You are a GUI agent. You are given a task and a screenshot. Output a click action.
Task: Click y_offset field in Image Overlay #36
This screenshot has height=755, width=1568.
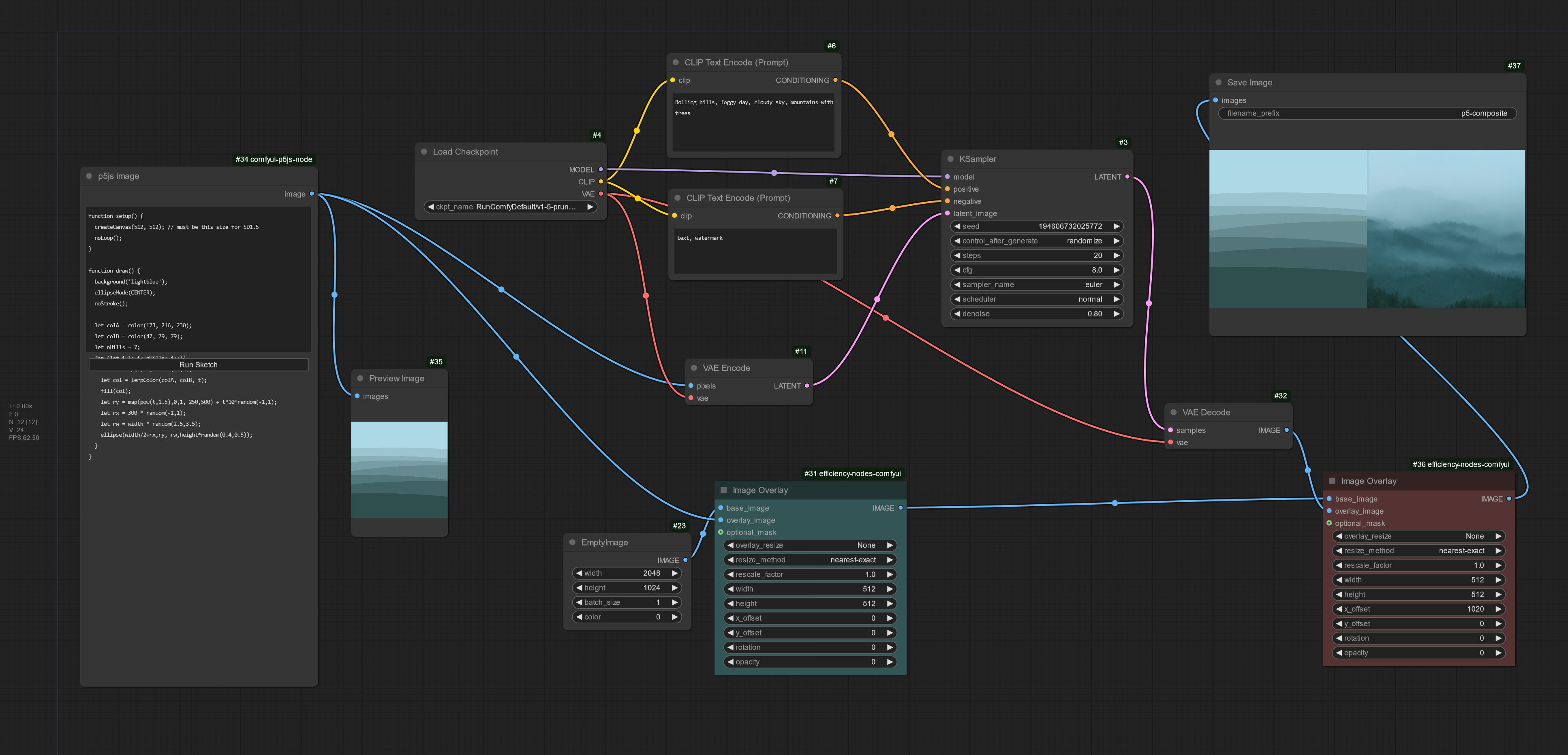[x=1419, y=624]
